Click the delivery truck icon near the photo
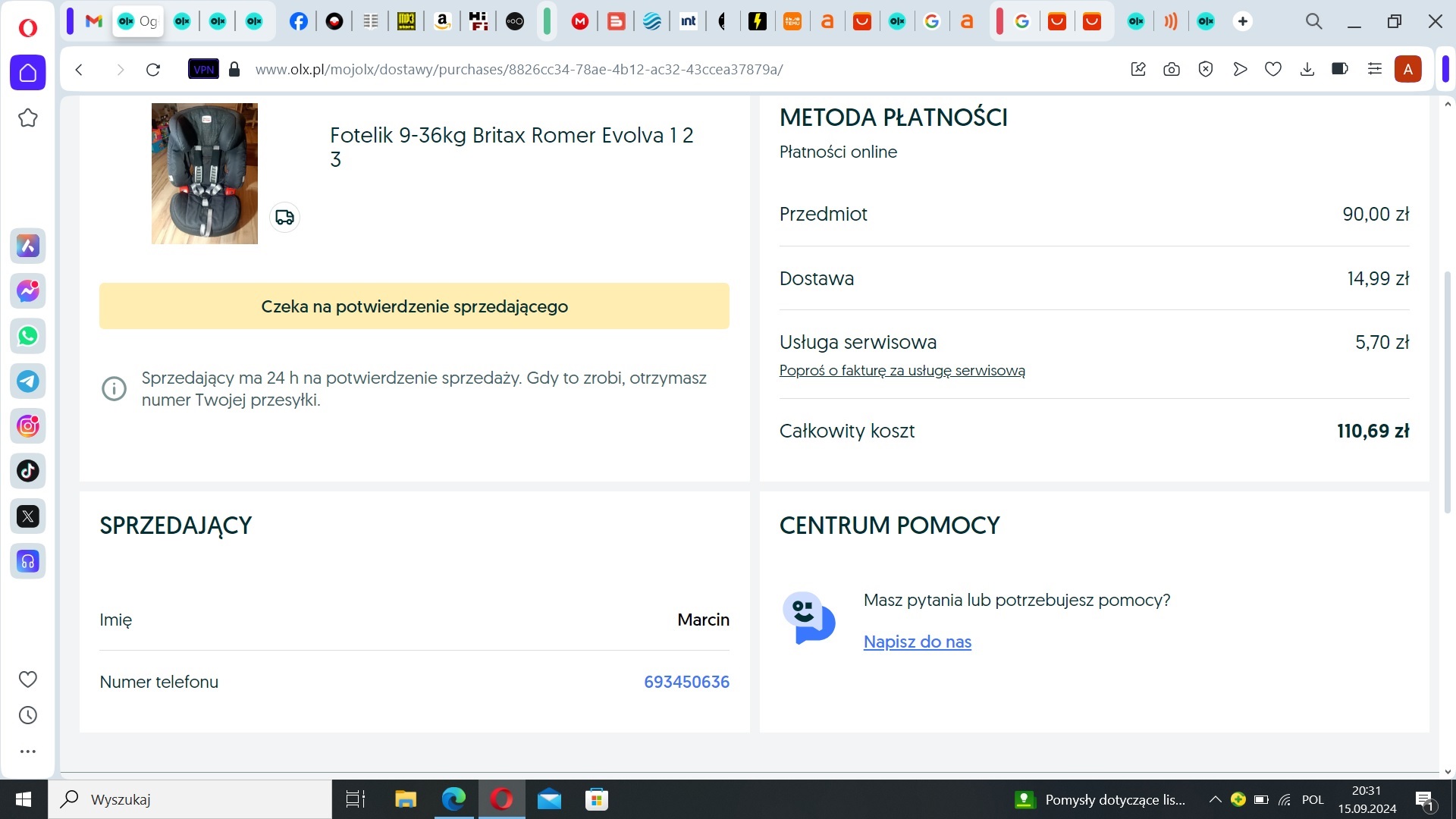The height and width of the screenshot is (819, 1456). [284, 218]
